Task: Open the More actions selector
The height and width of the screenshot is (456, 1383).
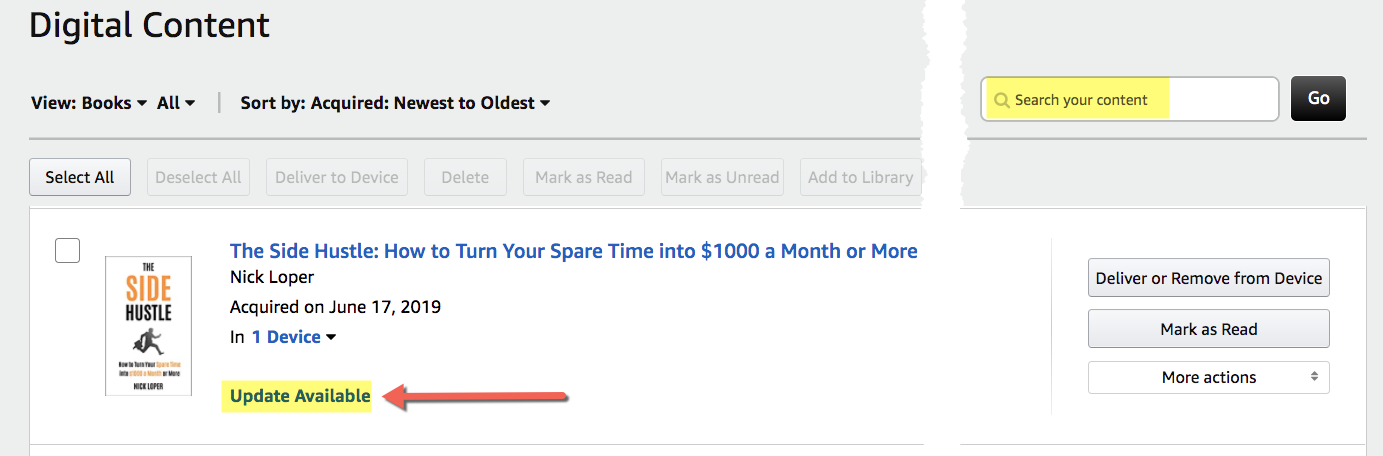Action: [x=1208, y=377]
